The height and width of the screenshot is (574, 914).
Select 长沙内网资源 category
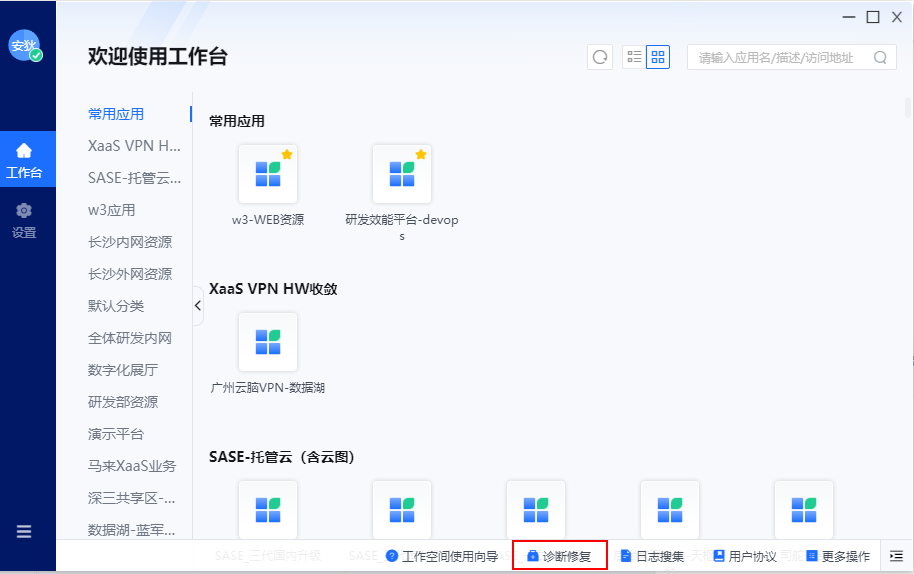click(x=130, y=242)
